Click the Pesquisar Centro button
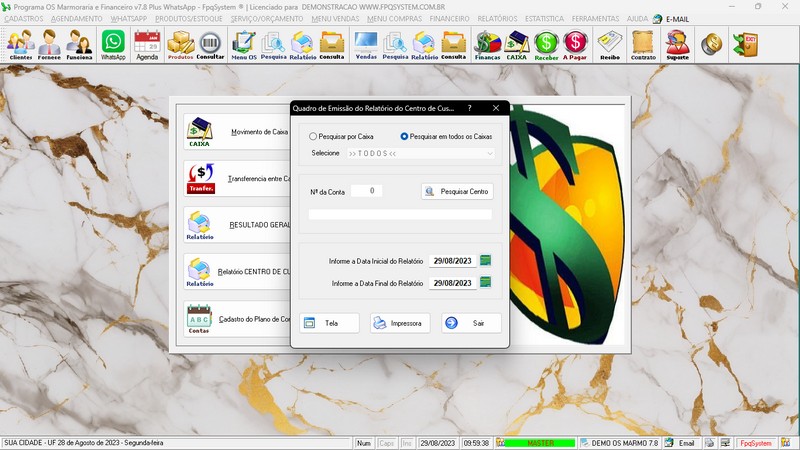The width and height of the screenshot is (800, 450). (457, 191)
